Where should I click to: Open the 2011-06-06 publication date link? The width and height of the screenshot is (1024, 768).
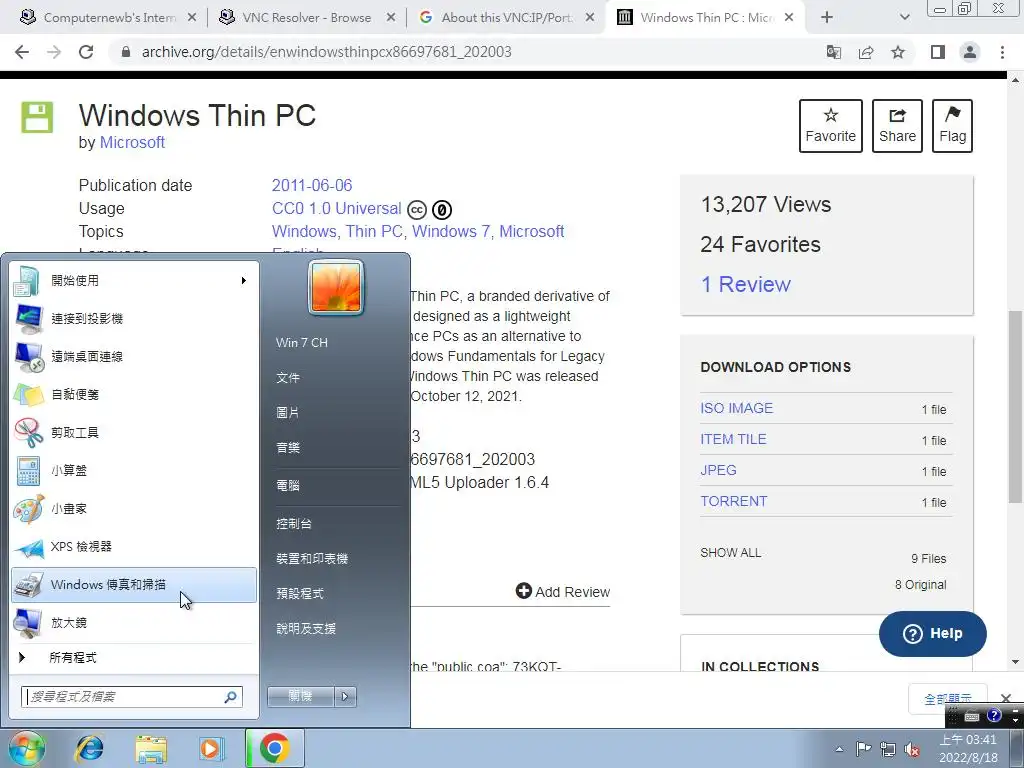point(312,185)
